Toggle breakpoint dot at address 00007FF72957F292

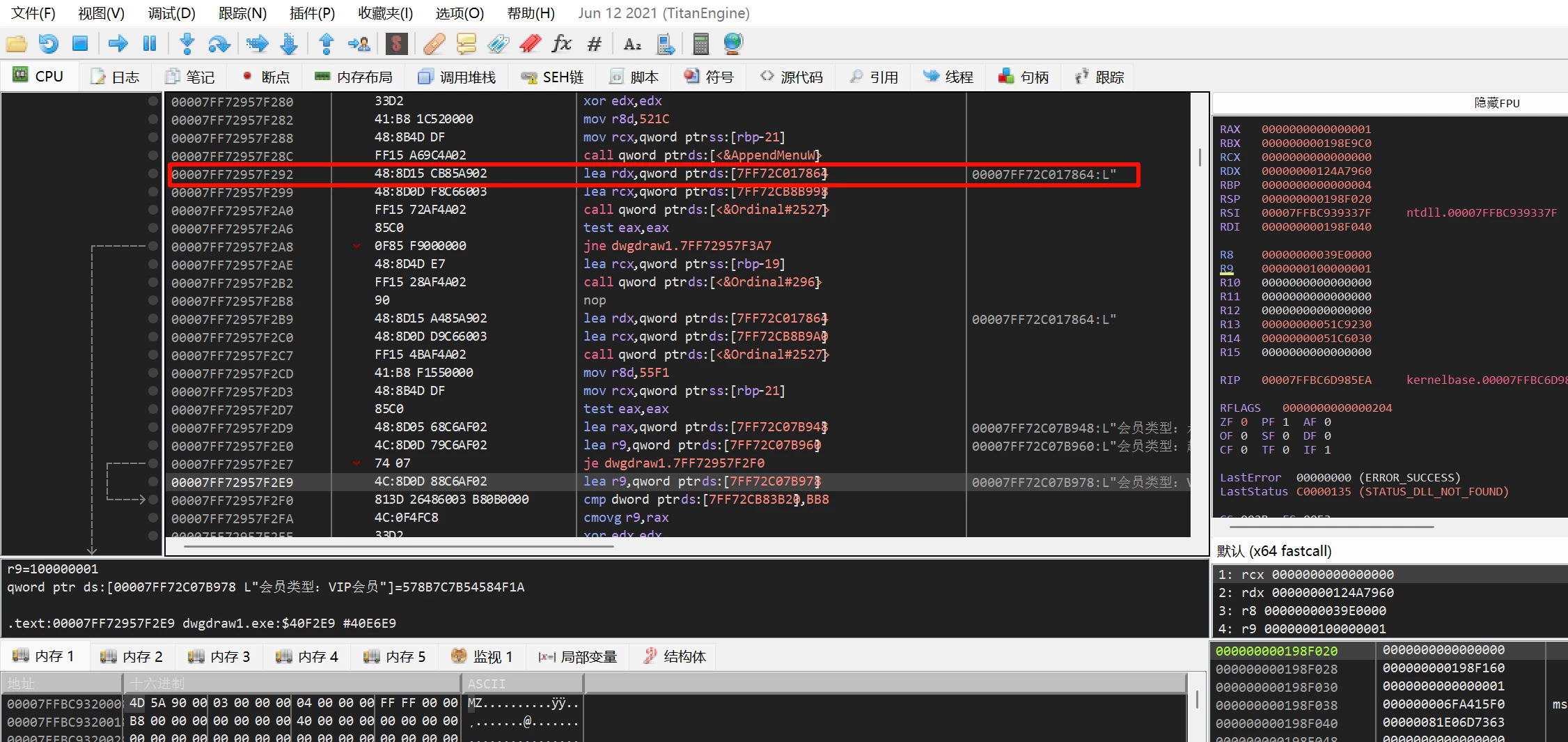point(153,174)
